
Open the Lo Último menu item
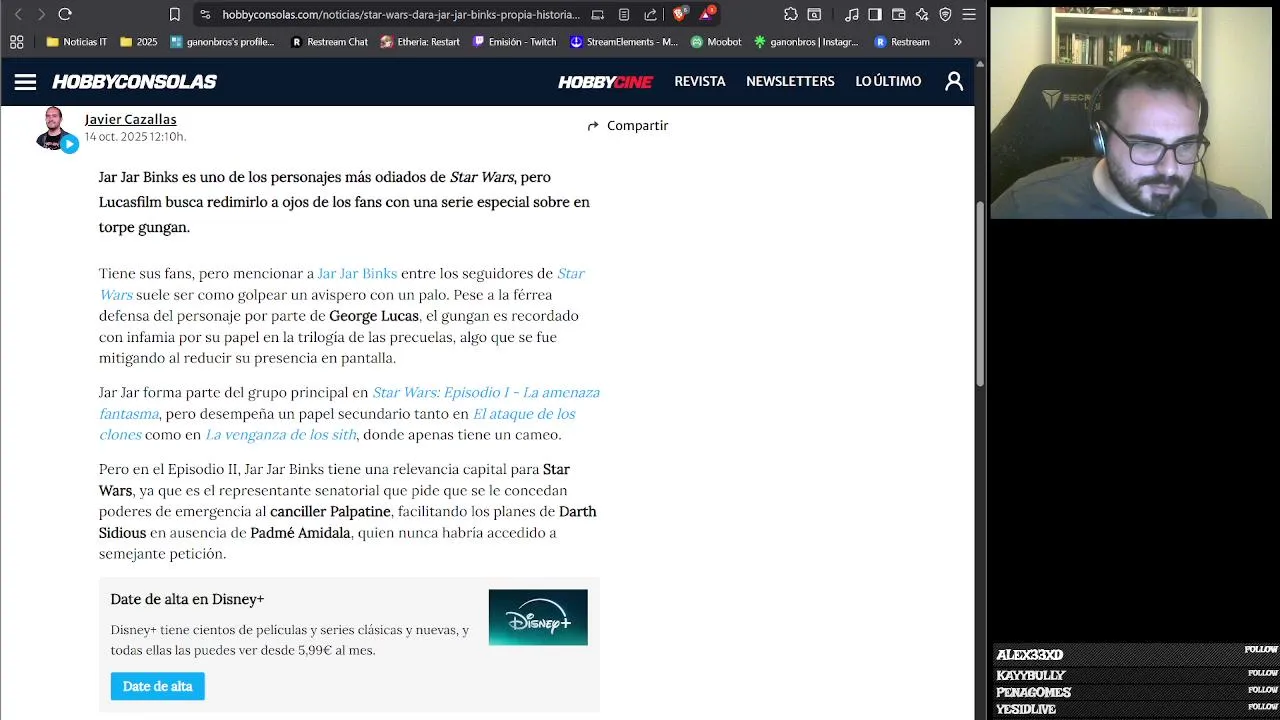888,82
